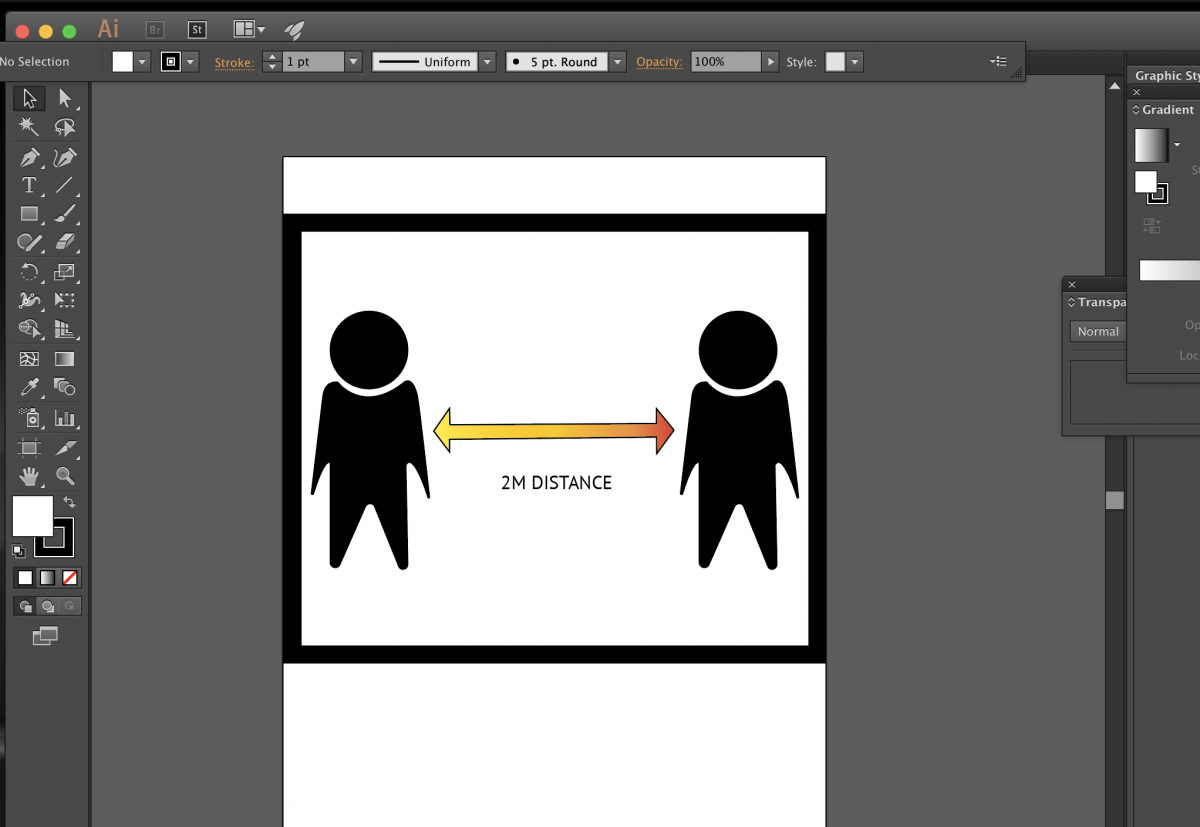Swap fill and stroke colors

(69, 502)
